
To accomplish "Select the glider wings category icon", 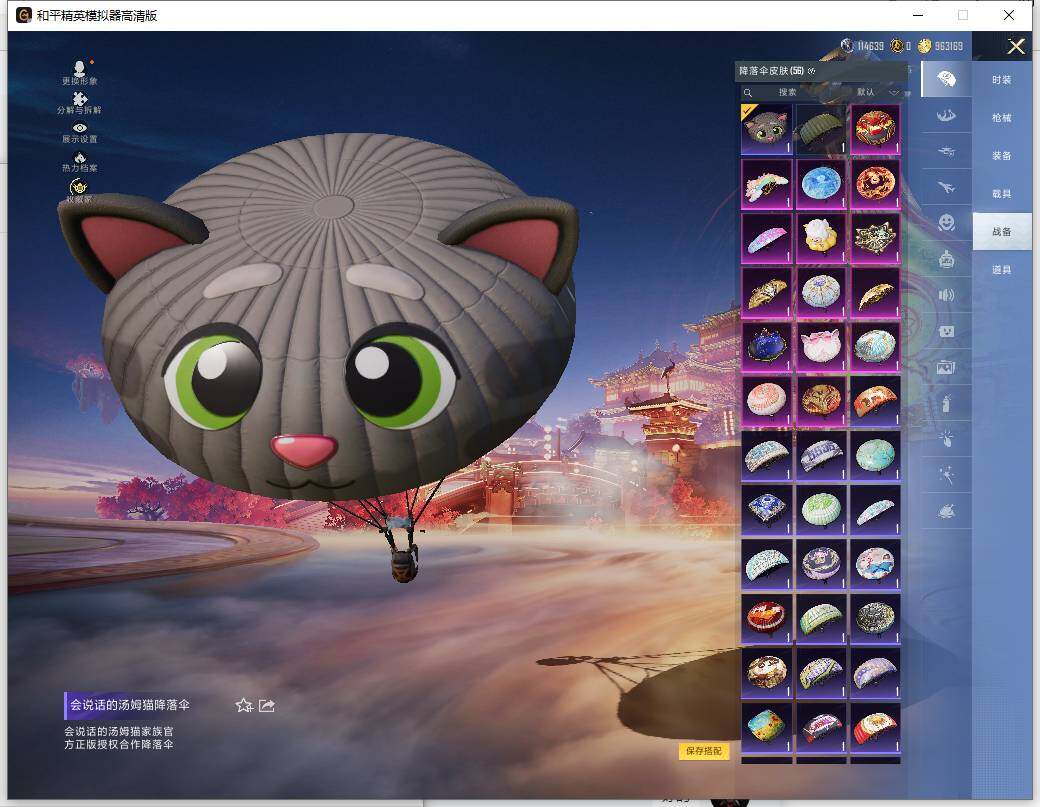I will click(x=946, y=116).
